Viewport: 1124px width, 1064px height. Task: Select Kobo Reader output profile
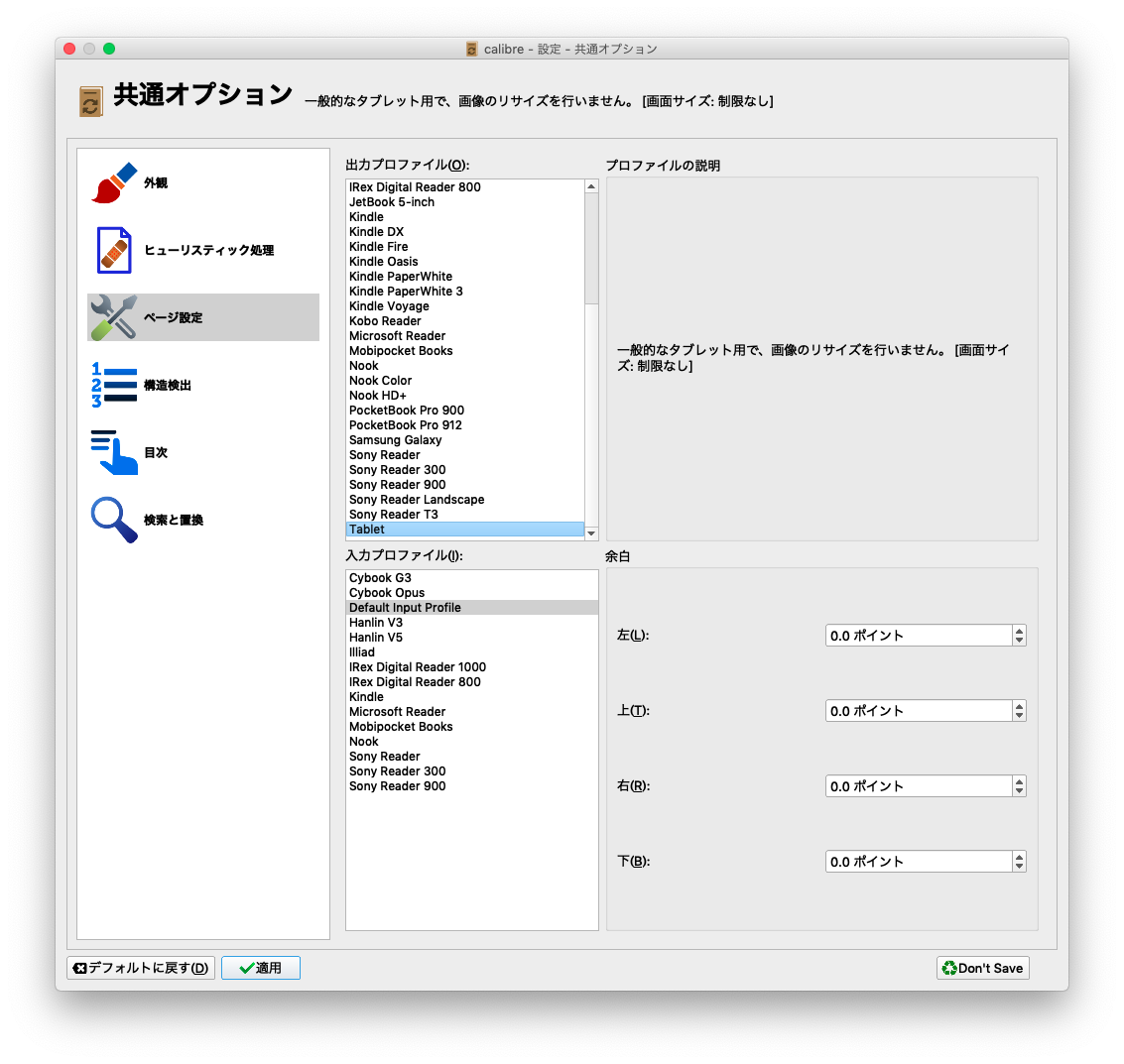(x=465, y=321)
